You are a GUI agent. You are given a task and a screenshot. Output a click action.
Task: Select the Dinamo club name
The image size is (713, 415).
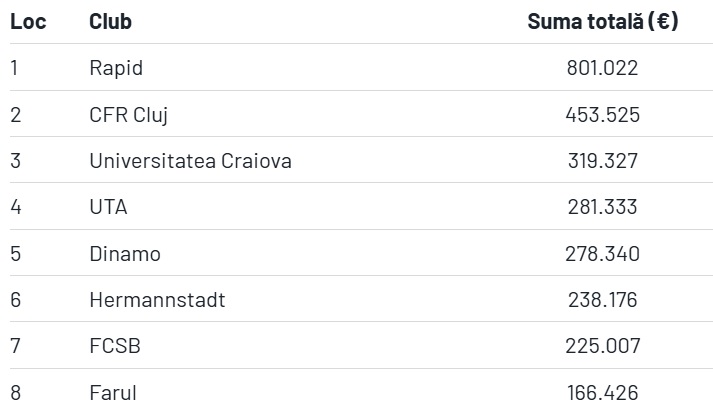[x=125, y=254]
